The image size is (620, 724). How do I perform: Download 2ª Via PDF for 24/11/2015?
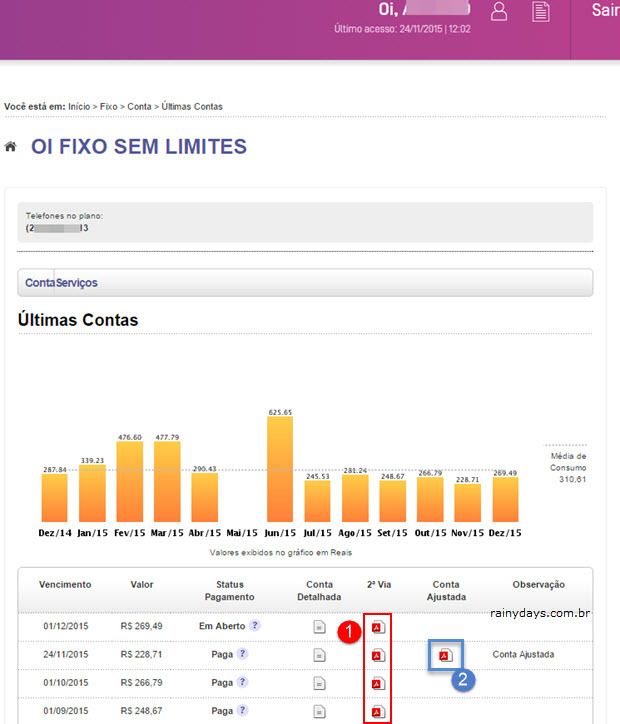click(x=378, y=655)
